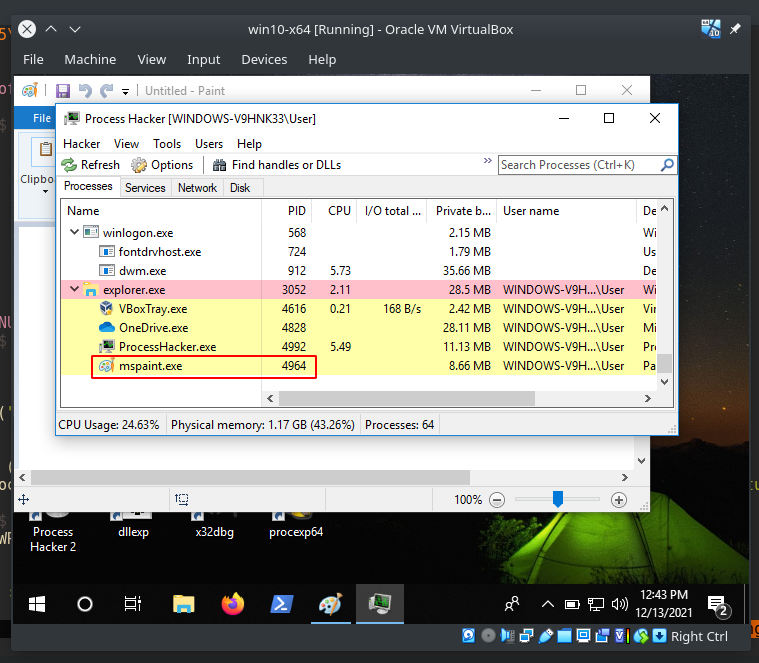Open Options gear in Process Hacker

[x=162, y=165]
